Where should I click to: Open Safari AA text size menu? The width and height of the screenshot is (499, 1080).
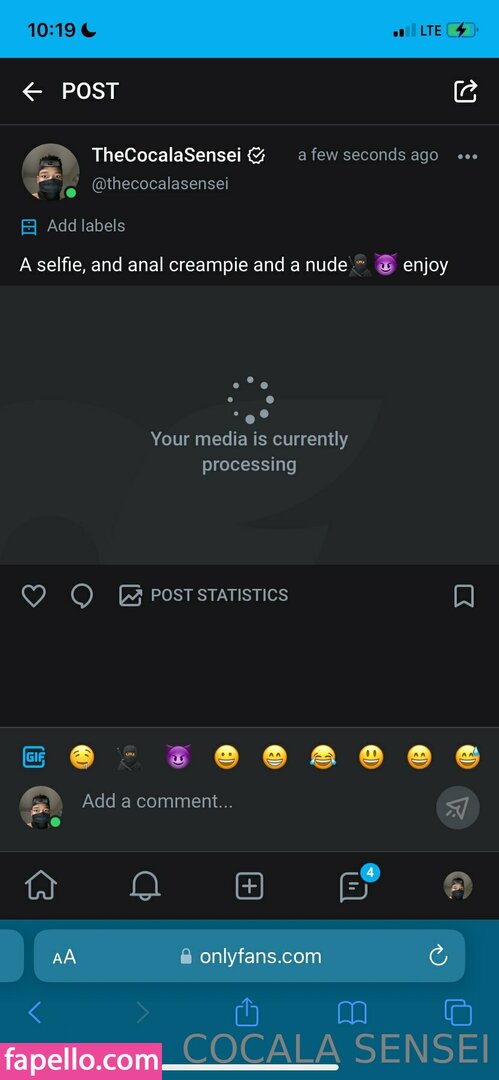[64, 957]
